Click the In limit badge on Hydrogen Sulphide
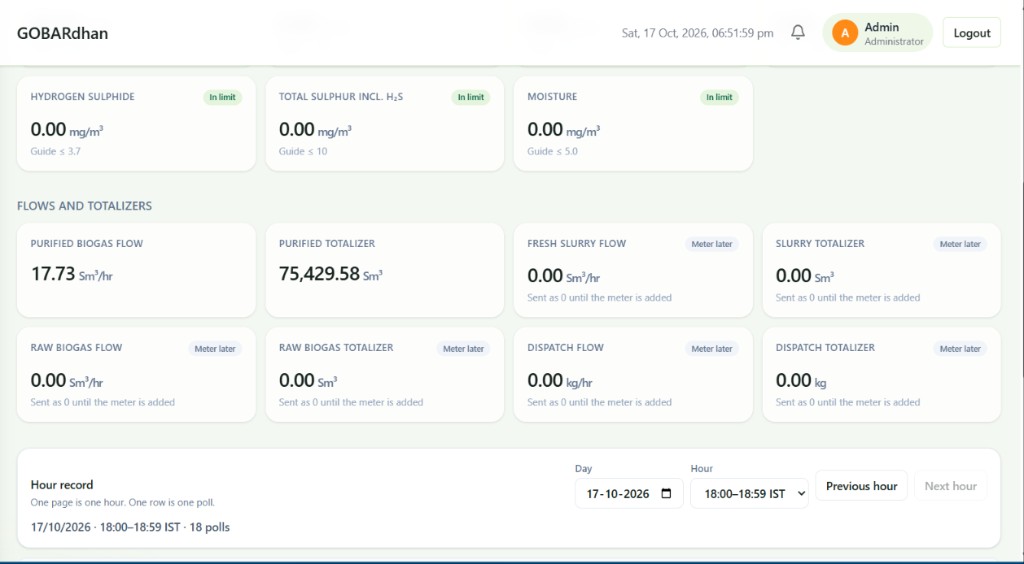 pos(222,97)
